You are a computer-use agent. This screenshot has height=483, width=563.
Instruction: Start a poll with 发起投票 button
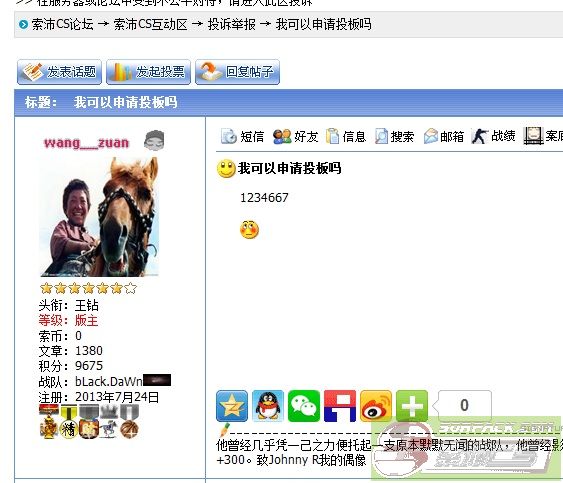click(148, 72)
